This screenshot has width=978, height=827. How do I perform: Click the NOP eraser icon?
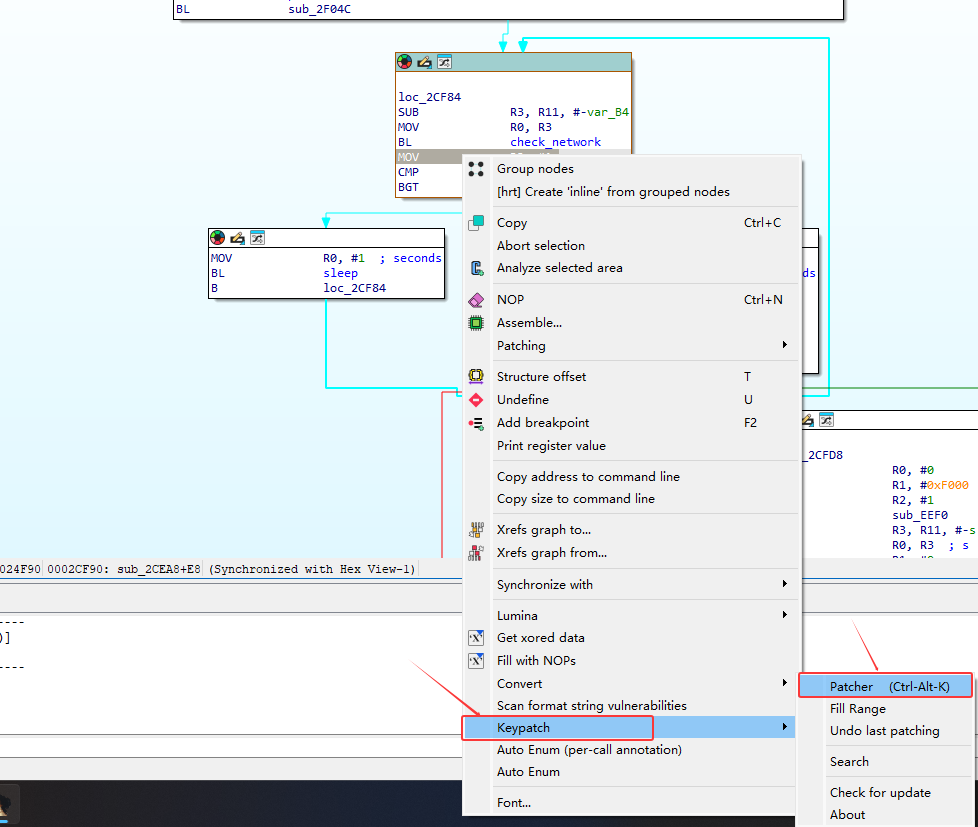pyautogui.click(x=477, y=300)
